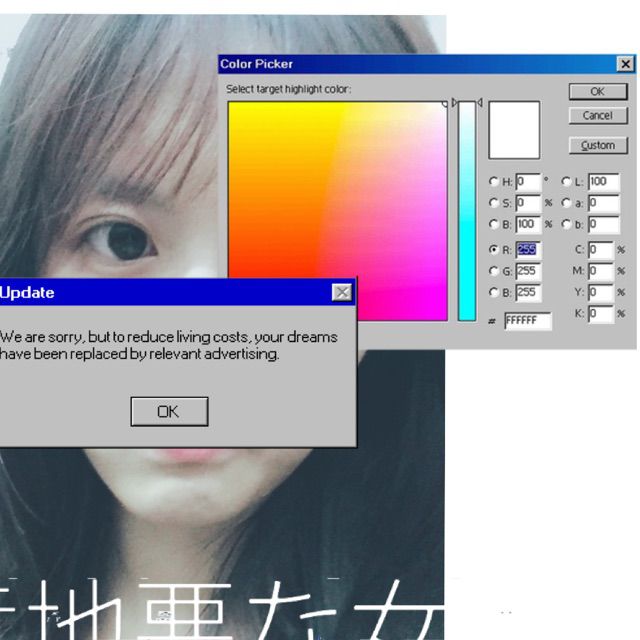Click the hex FFFFFF input field

(527, 321)
